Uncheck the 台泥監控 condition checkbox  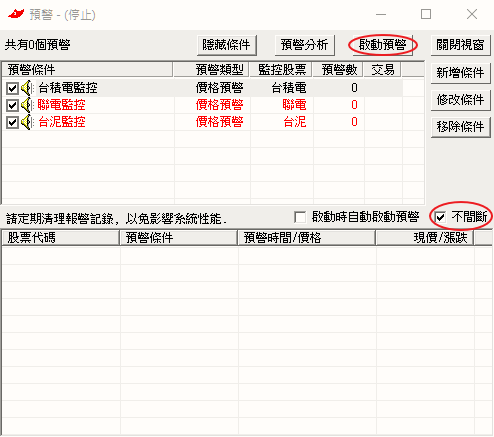[x=12, y=123]
